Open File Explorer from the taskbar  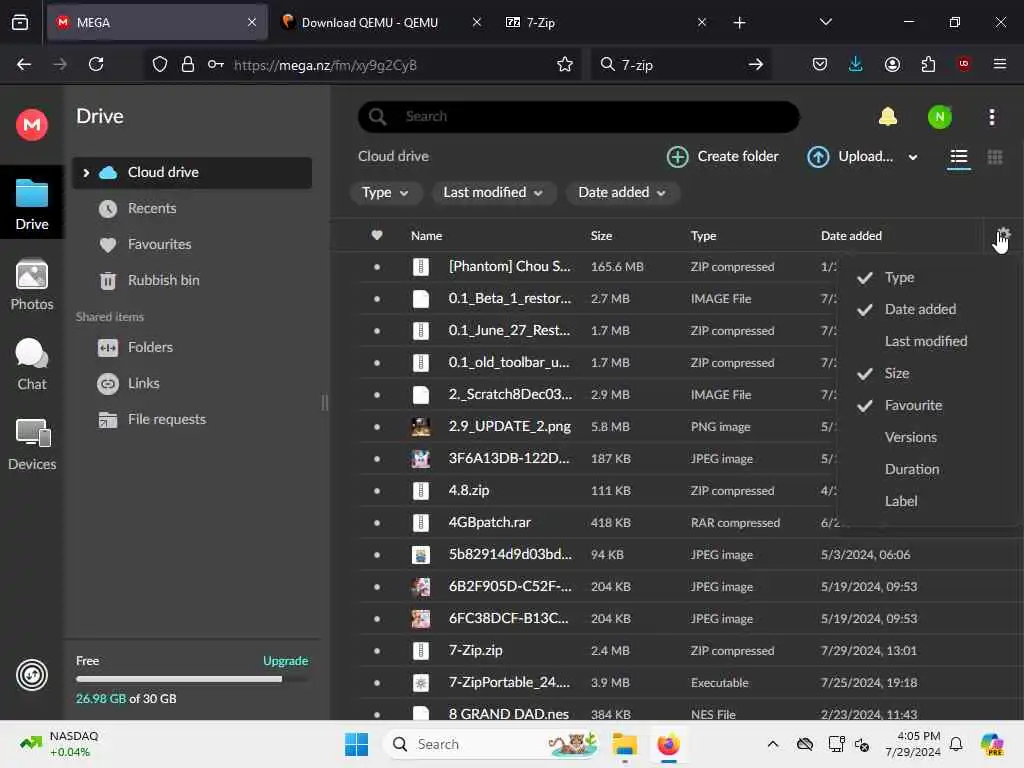pyautogui.click(x=624, y=744)
